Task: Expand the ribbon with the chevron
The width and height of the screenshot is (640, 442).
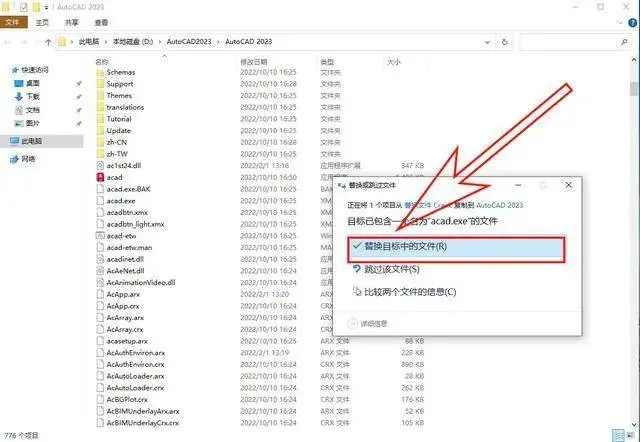Action: [620, 23]
